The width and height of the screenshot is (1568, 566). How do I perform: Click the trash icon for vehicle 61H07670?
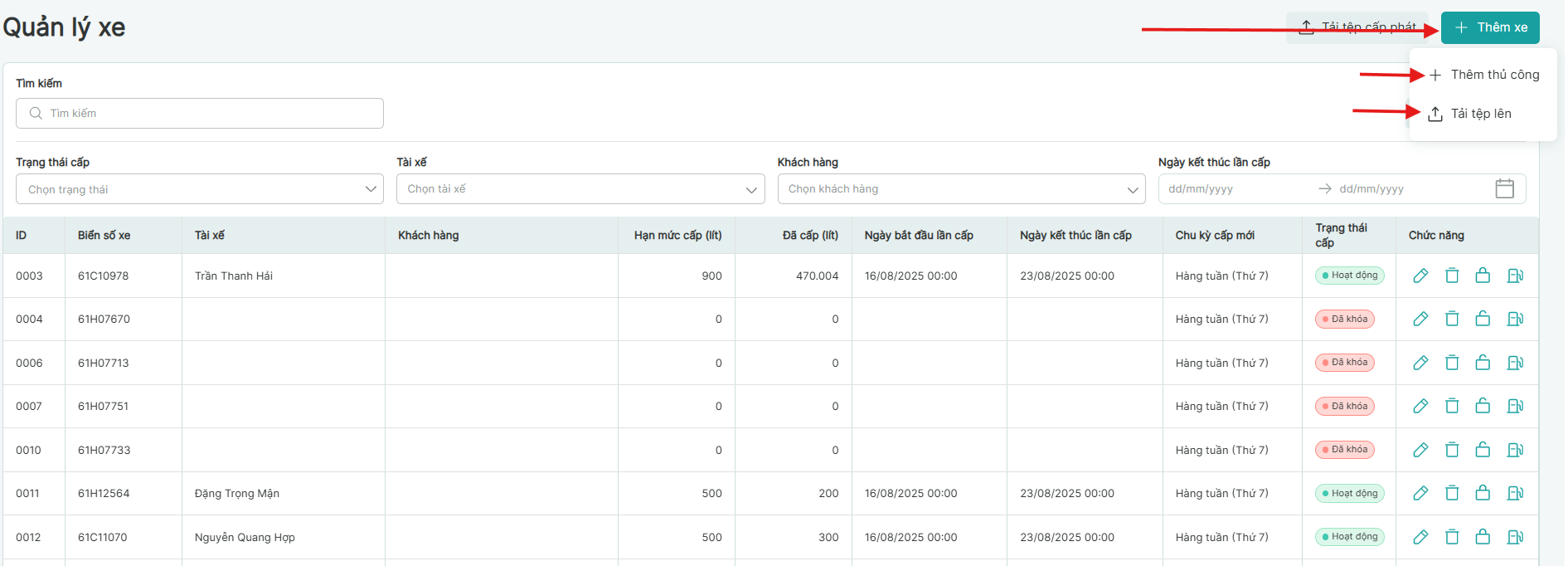(x=1452, y=319)
